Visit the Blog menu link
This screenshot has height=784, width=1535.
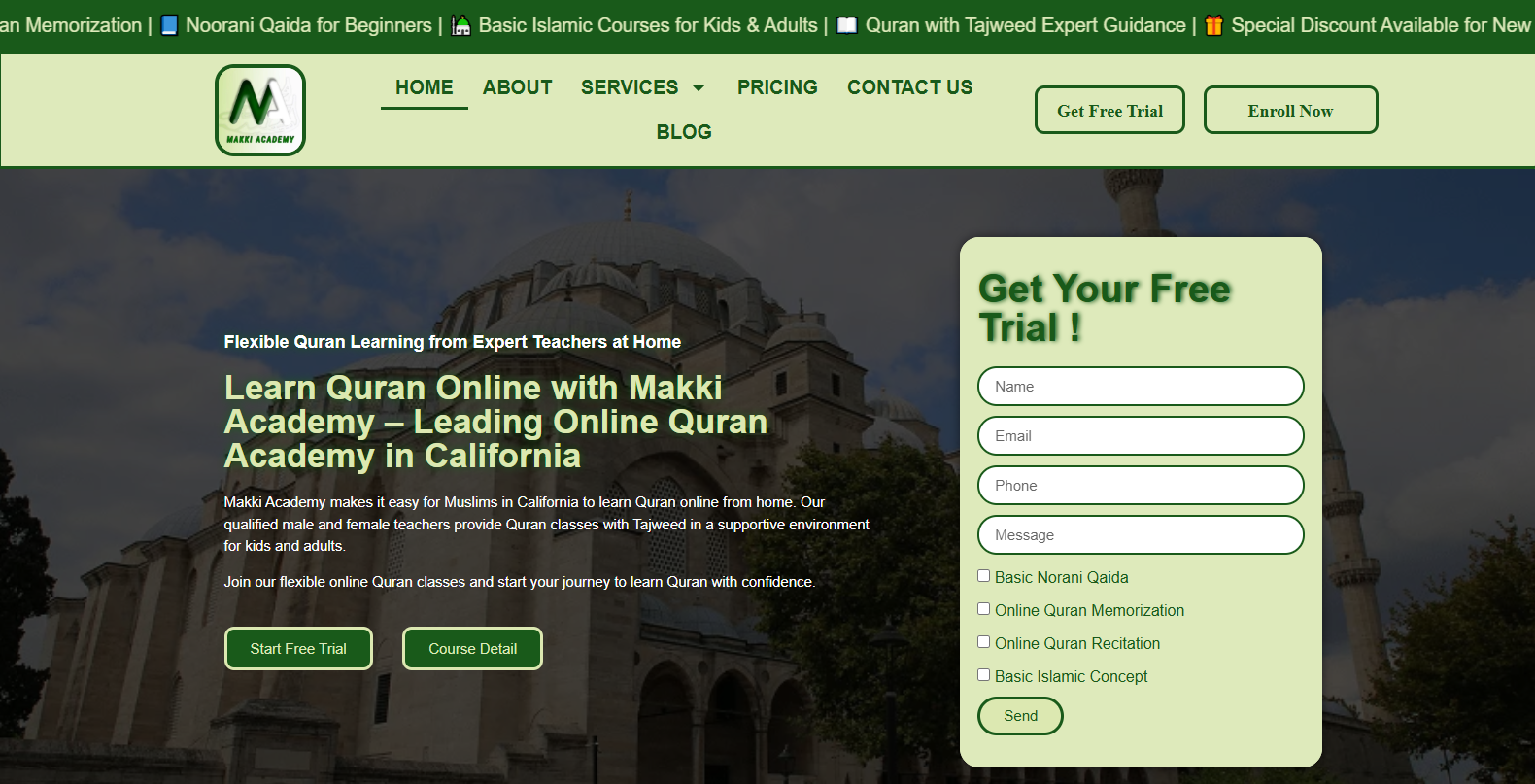pyautogui.click(x=684, y=132)
